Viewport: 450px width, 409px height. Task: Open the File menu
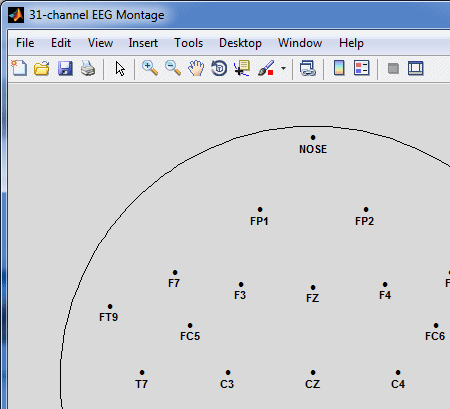[x=25, y=43]
